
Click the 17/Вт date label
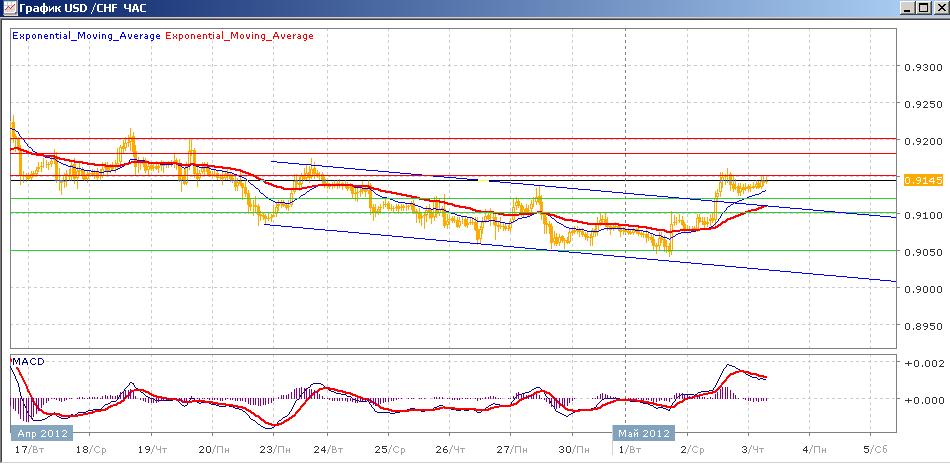[x=31, y=450]
